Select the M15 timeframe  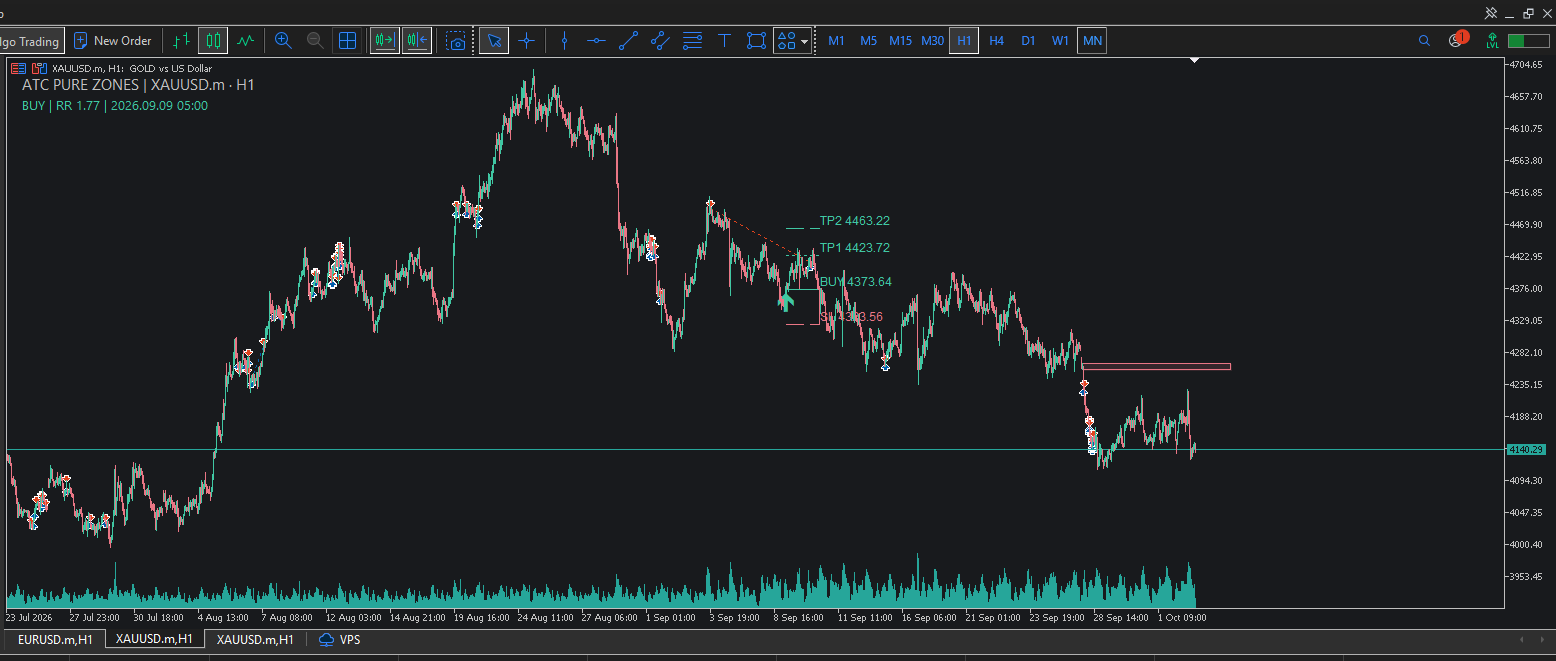(900, 41)
